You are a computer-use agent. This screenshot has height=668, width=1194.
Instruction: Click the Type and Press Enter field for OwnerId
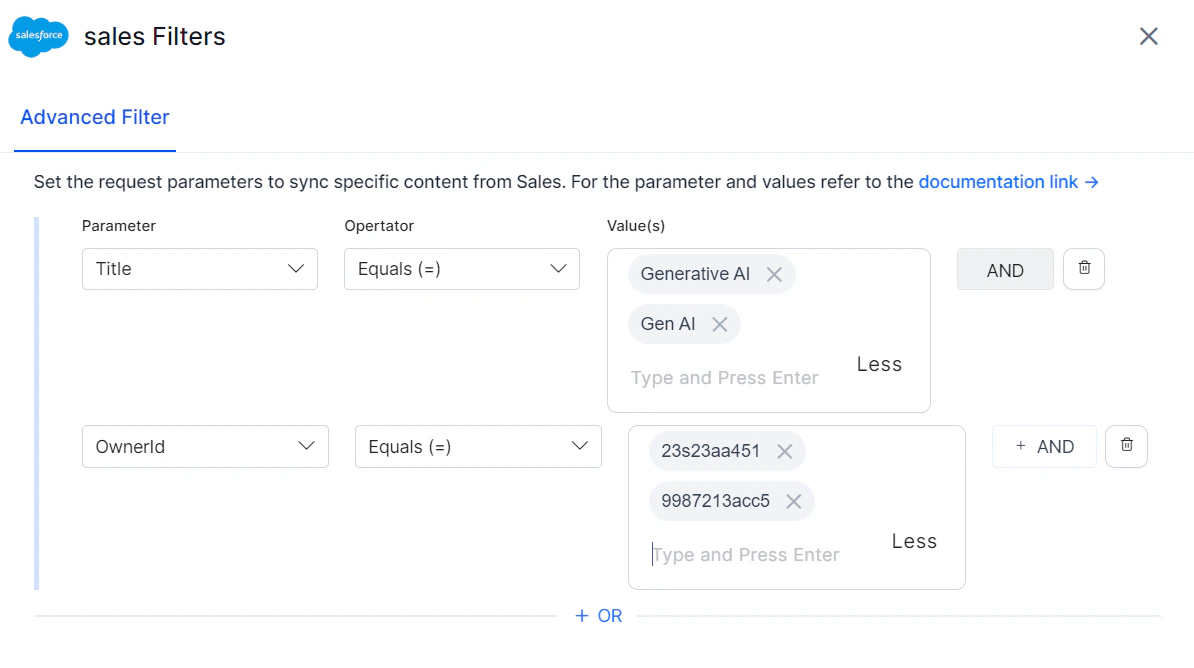[745, 554]
